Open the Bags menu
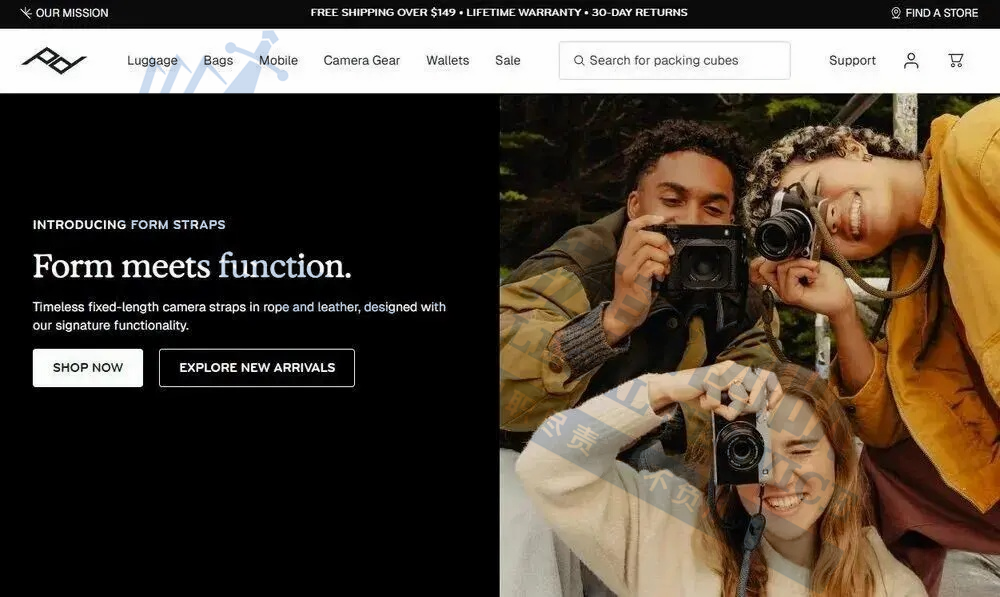 pos(218,61)
